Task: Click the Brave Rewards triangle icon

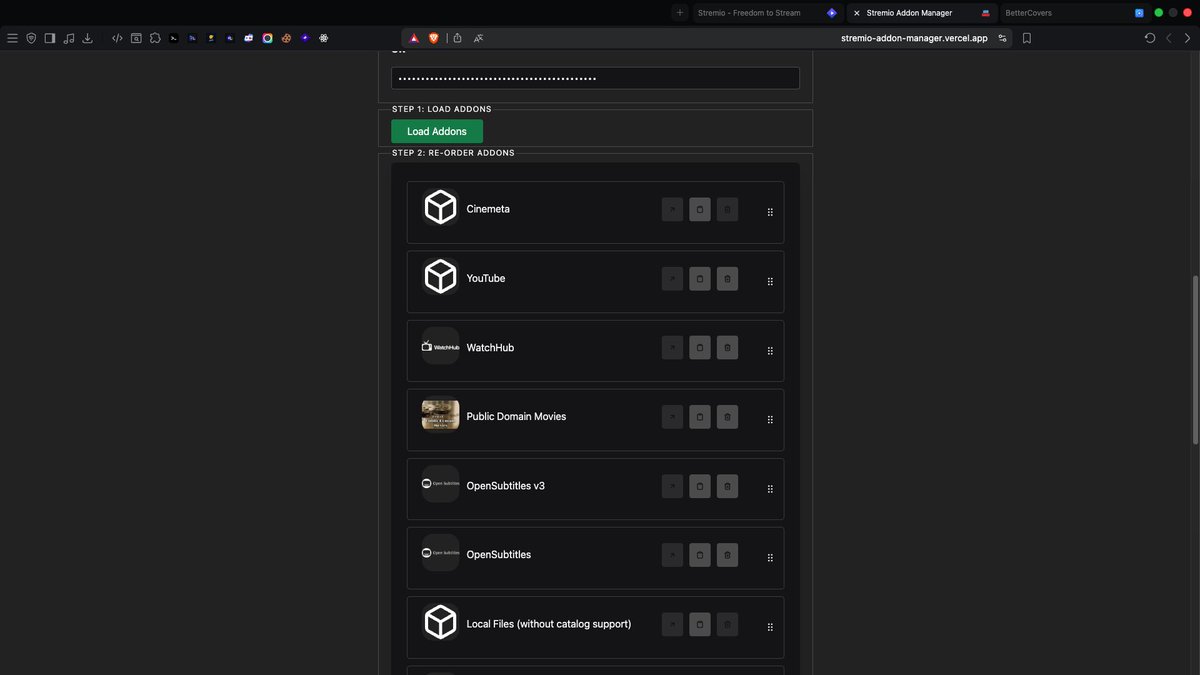Action: click(414, 38)
